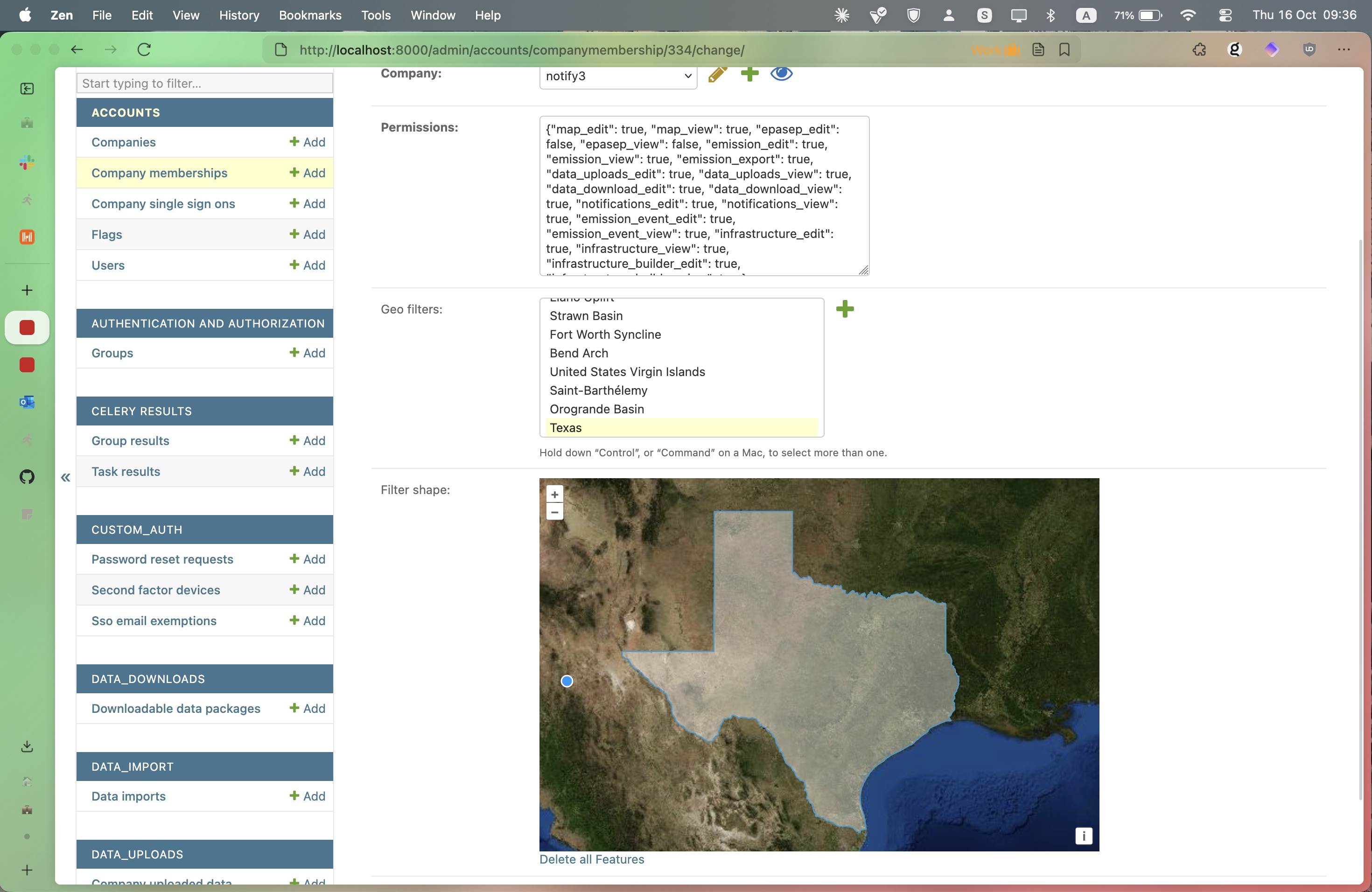The image size is (1372, 892).
Task: Open the History menu
Action: click(238, 15)
